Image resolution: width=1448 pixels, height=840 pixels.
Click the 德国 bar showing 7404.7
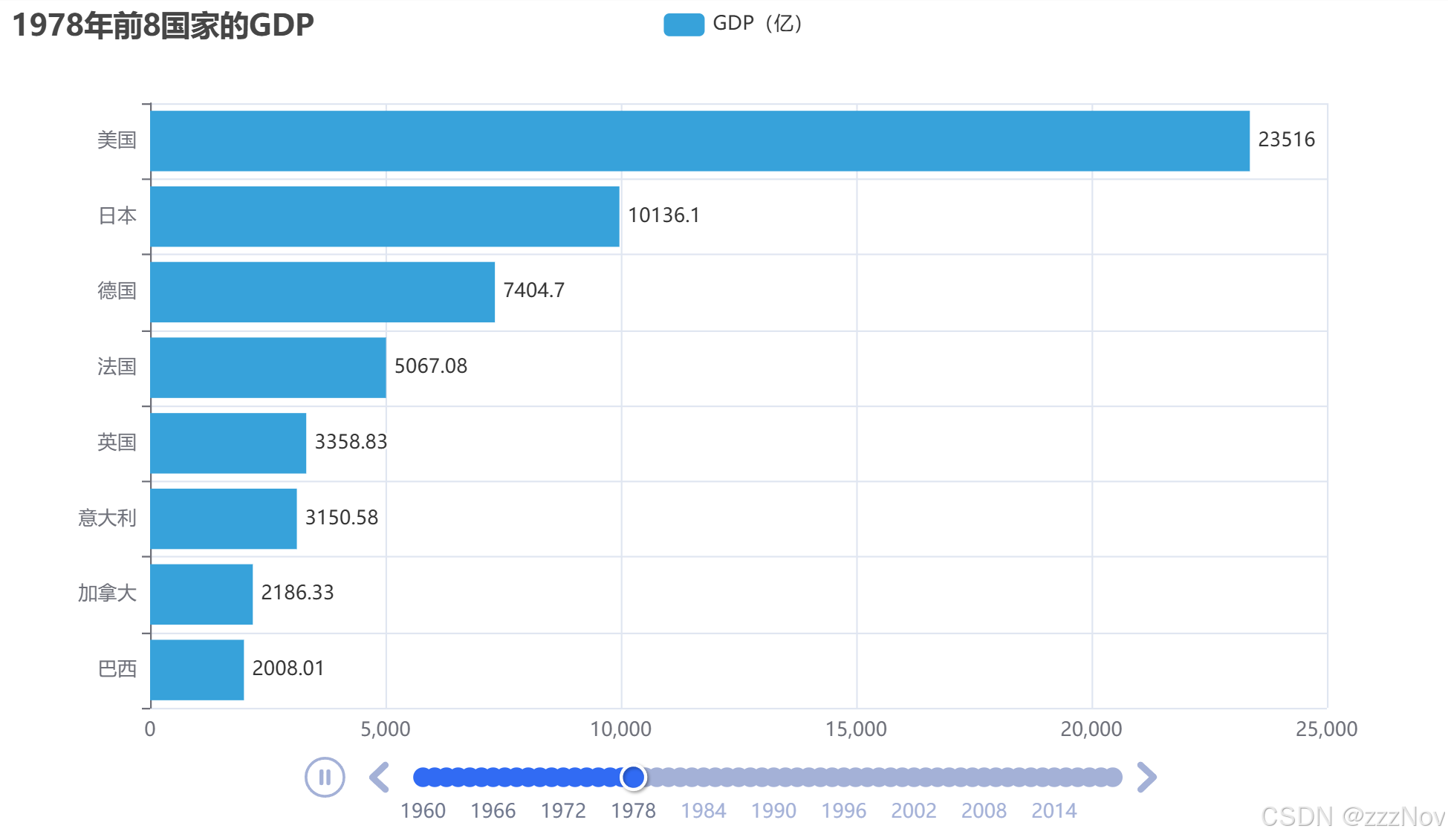click(322, 292)
